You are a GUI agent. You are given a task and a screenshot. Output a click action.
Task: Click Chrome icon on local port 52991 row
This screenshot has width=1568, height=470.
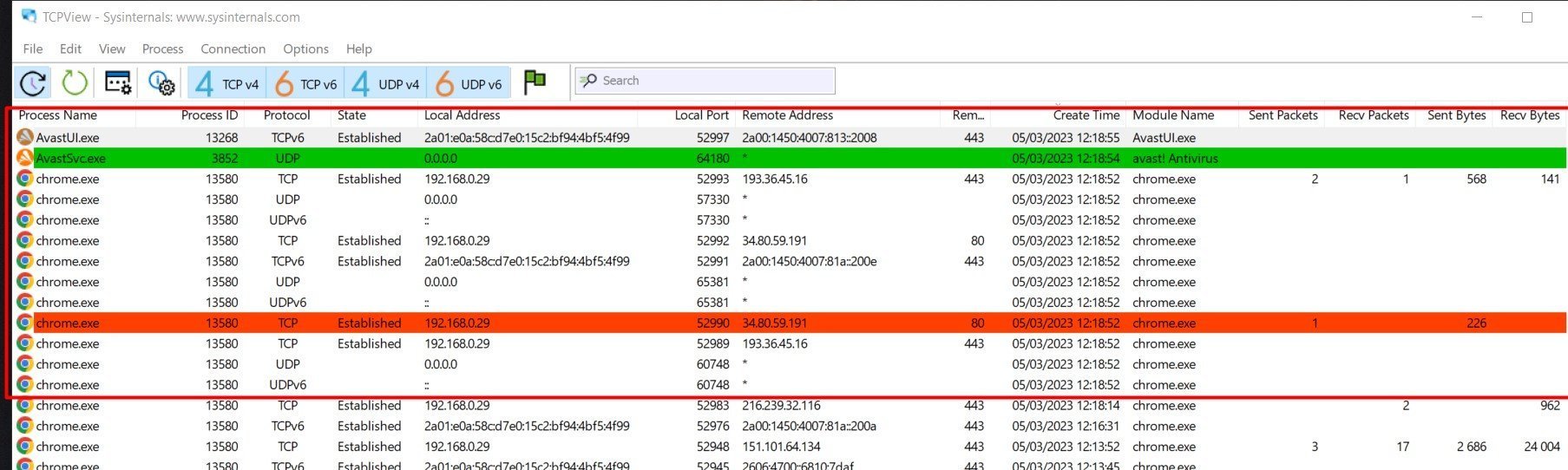[25, 261]
